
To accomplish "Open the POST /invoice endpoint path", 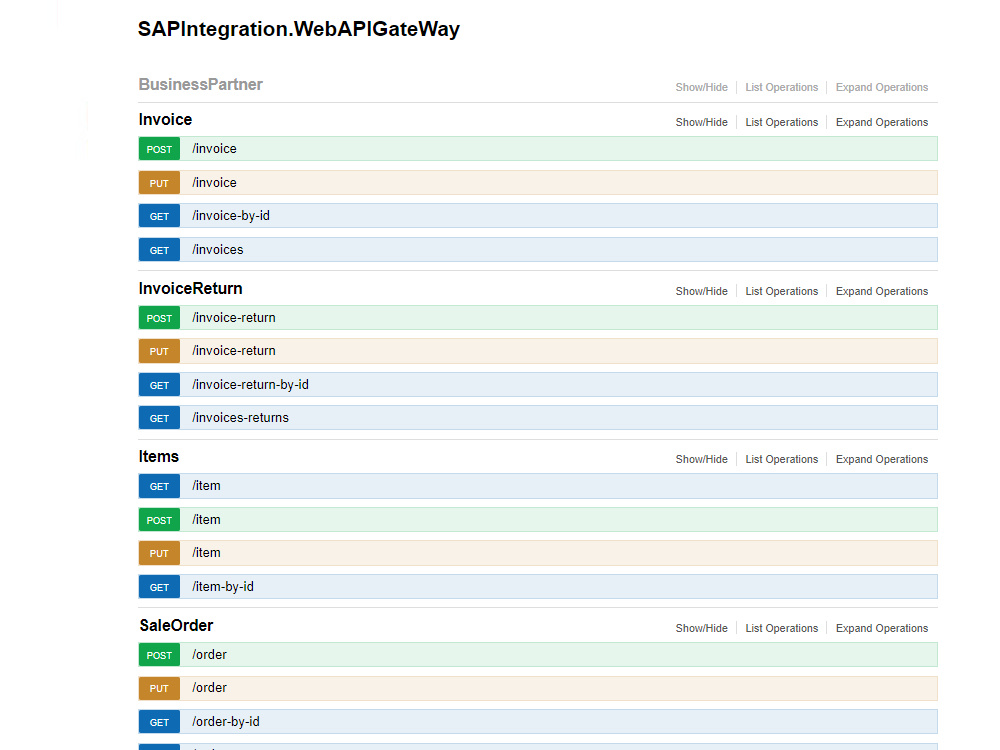I will (214, 149).
